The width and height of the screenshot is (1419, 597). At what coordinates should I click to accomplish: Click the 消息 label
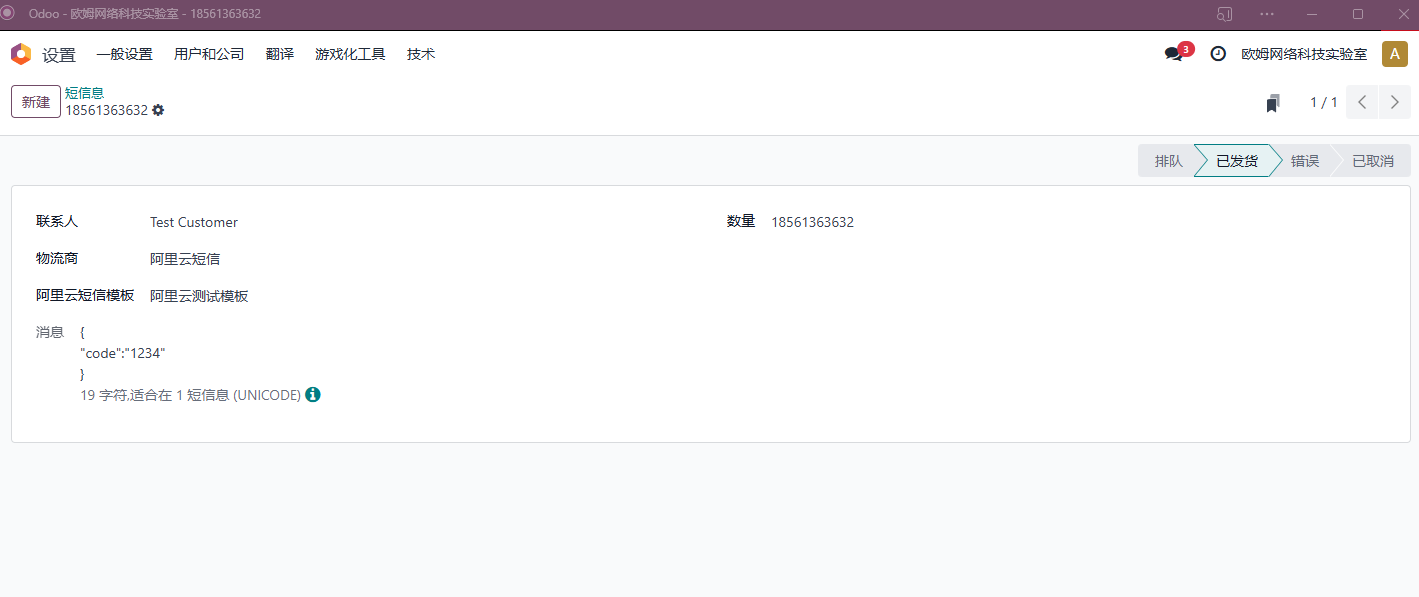click(x=50, y=332)
